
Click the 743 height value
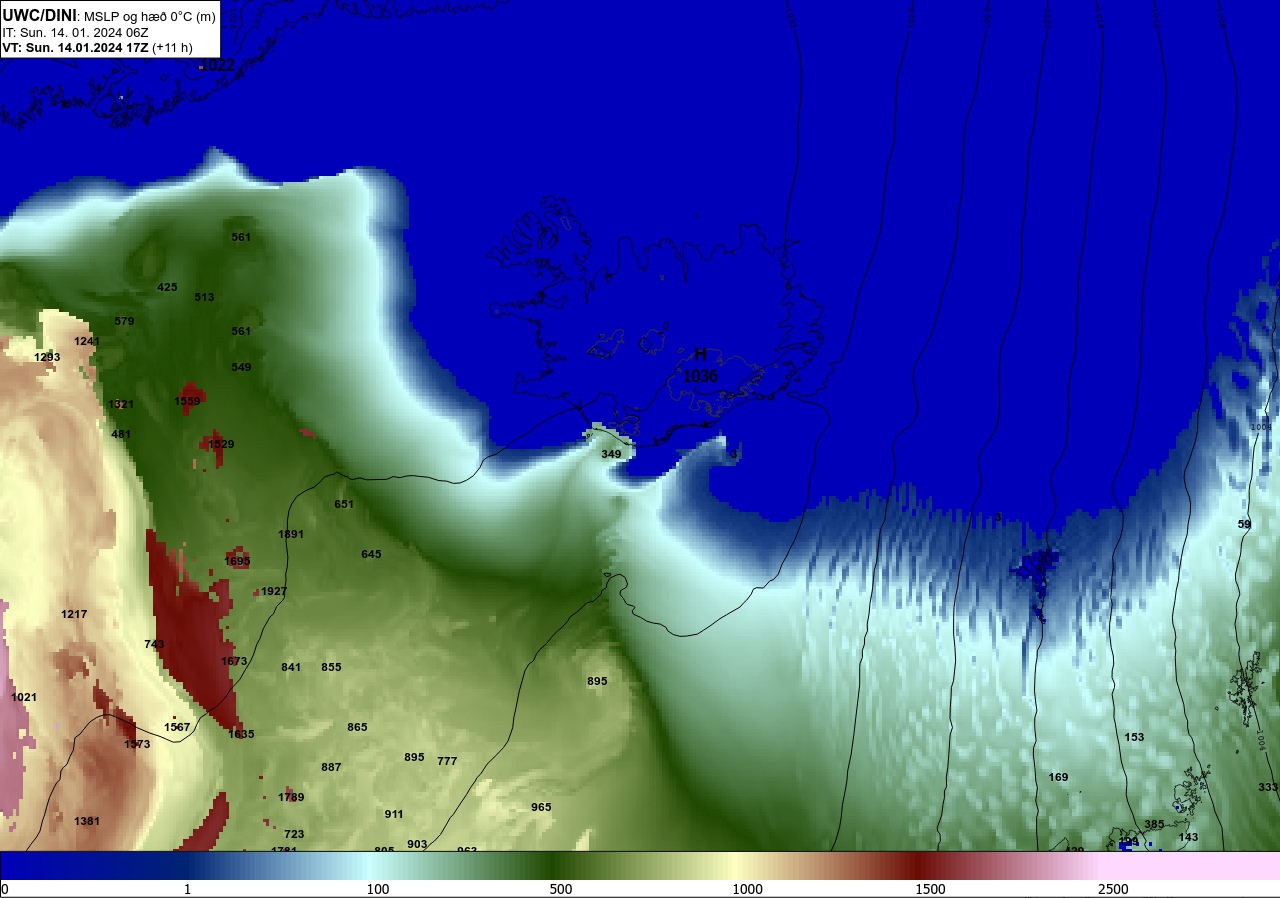(x=154, y=644)
